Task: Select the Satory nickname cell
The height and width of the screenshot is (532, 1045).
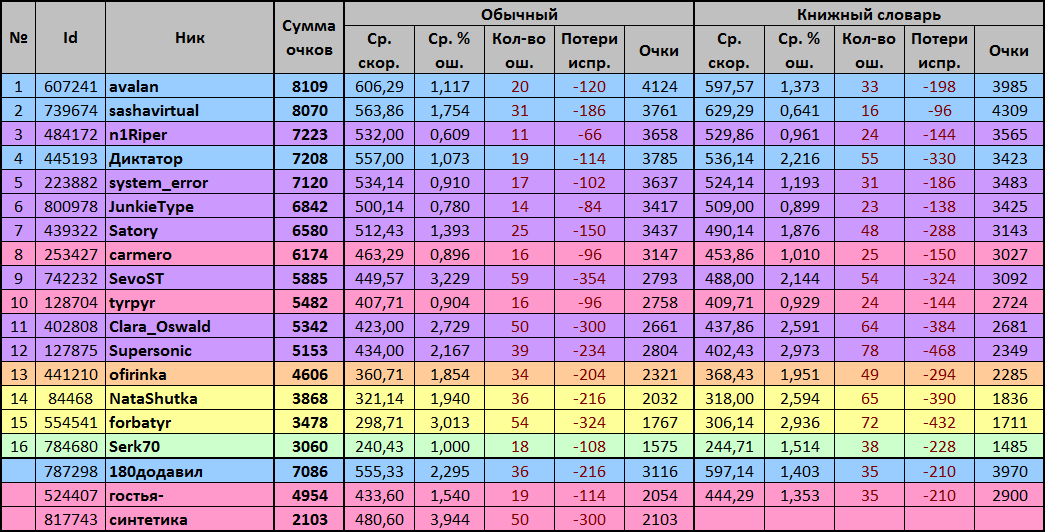Action: [x=189, y=230]
